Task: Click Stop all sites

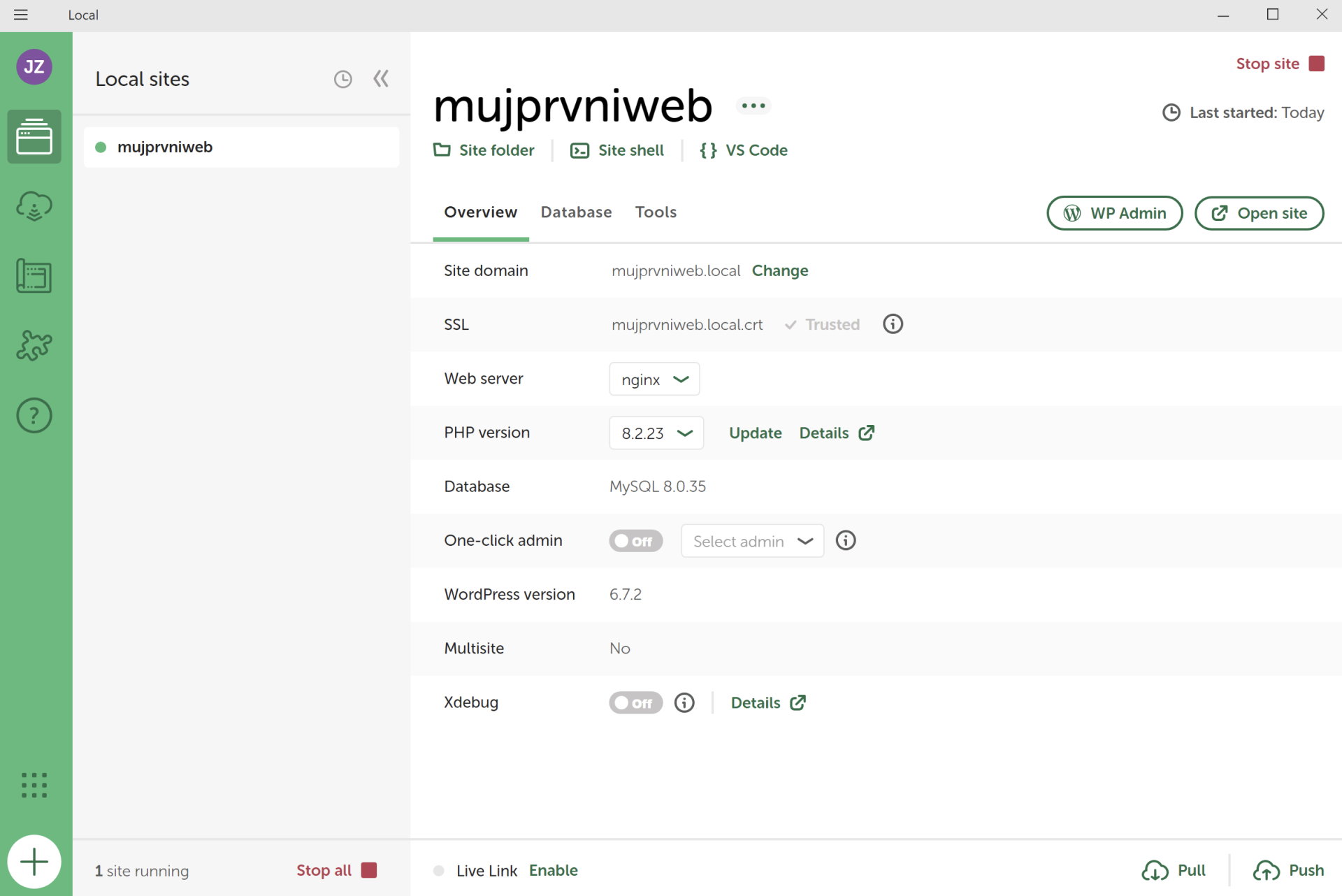Action: pyautogui.click(x=336, y=870)
